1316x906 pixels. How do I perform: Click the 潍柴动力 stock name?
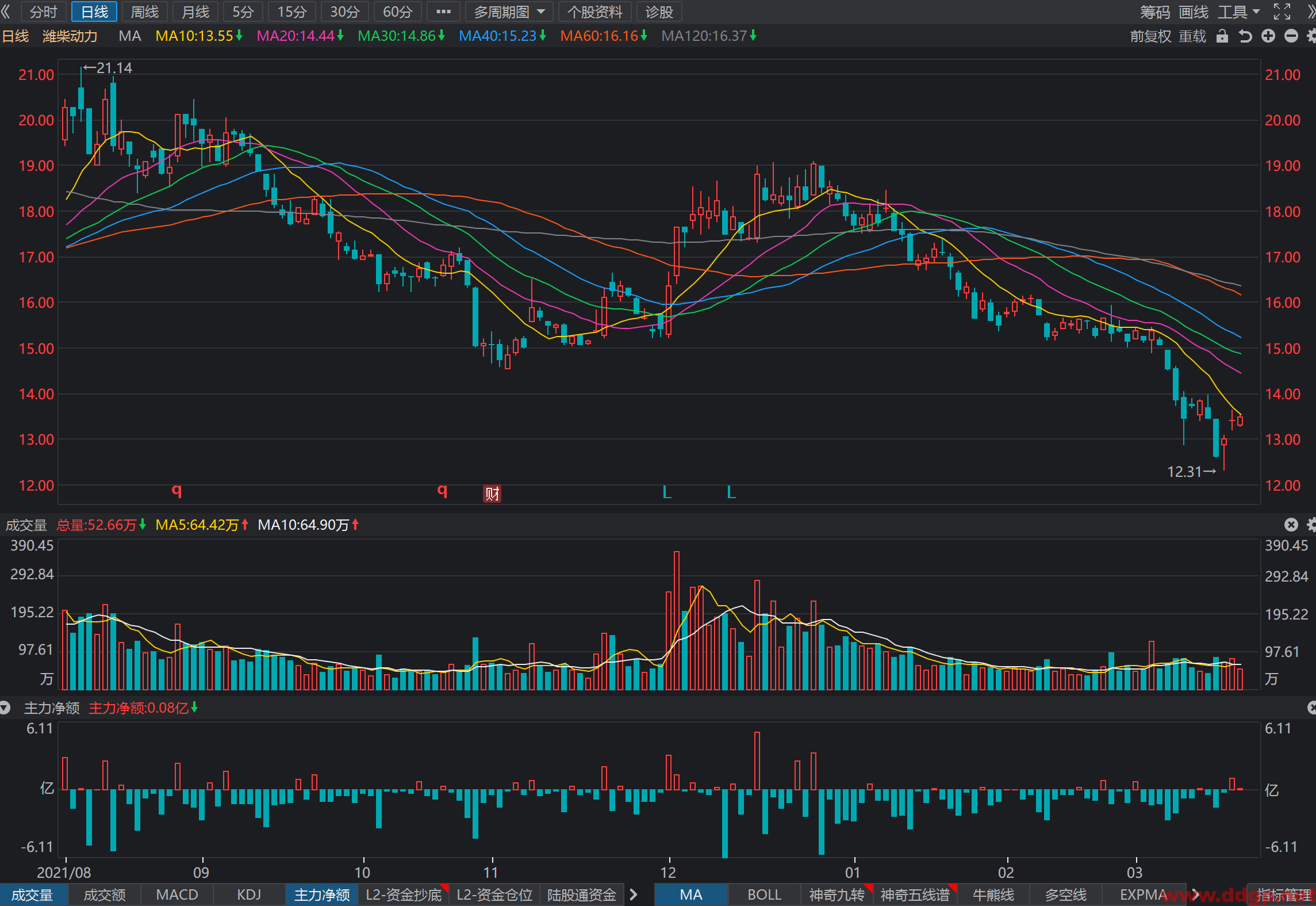pos(70,36)
